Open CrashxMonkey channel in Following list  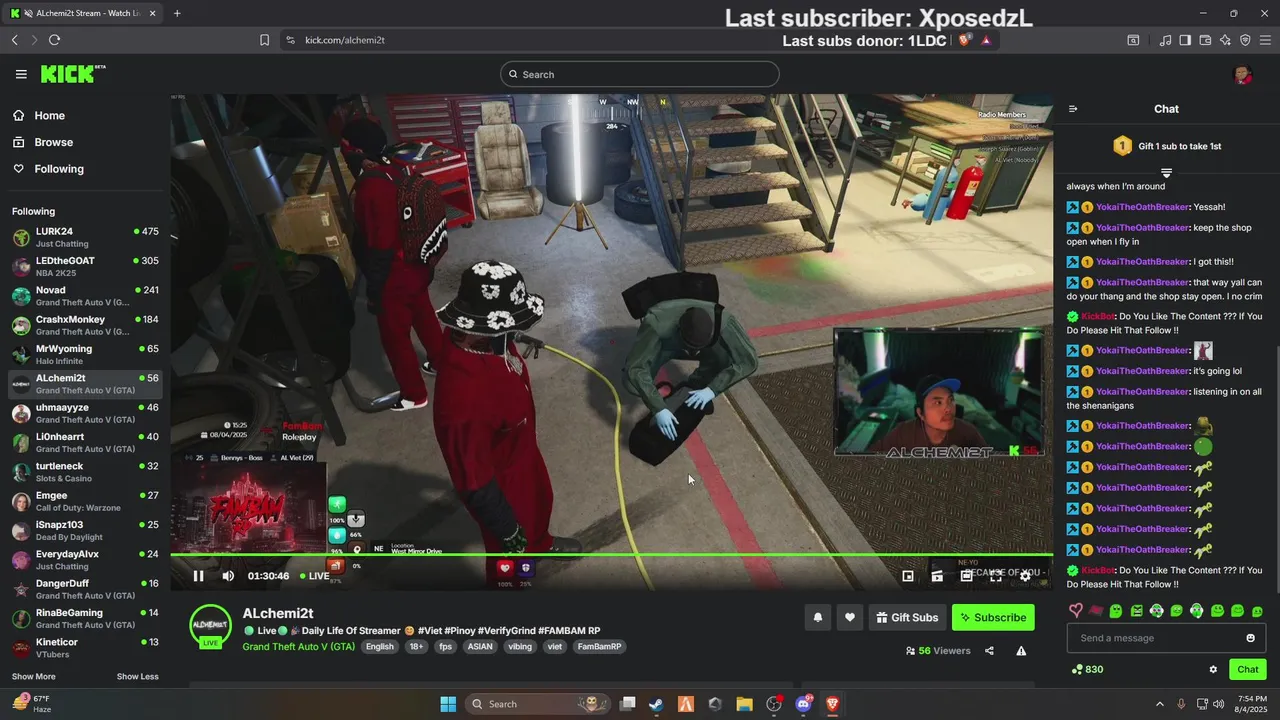[x=85, y=325]
